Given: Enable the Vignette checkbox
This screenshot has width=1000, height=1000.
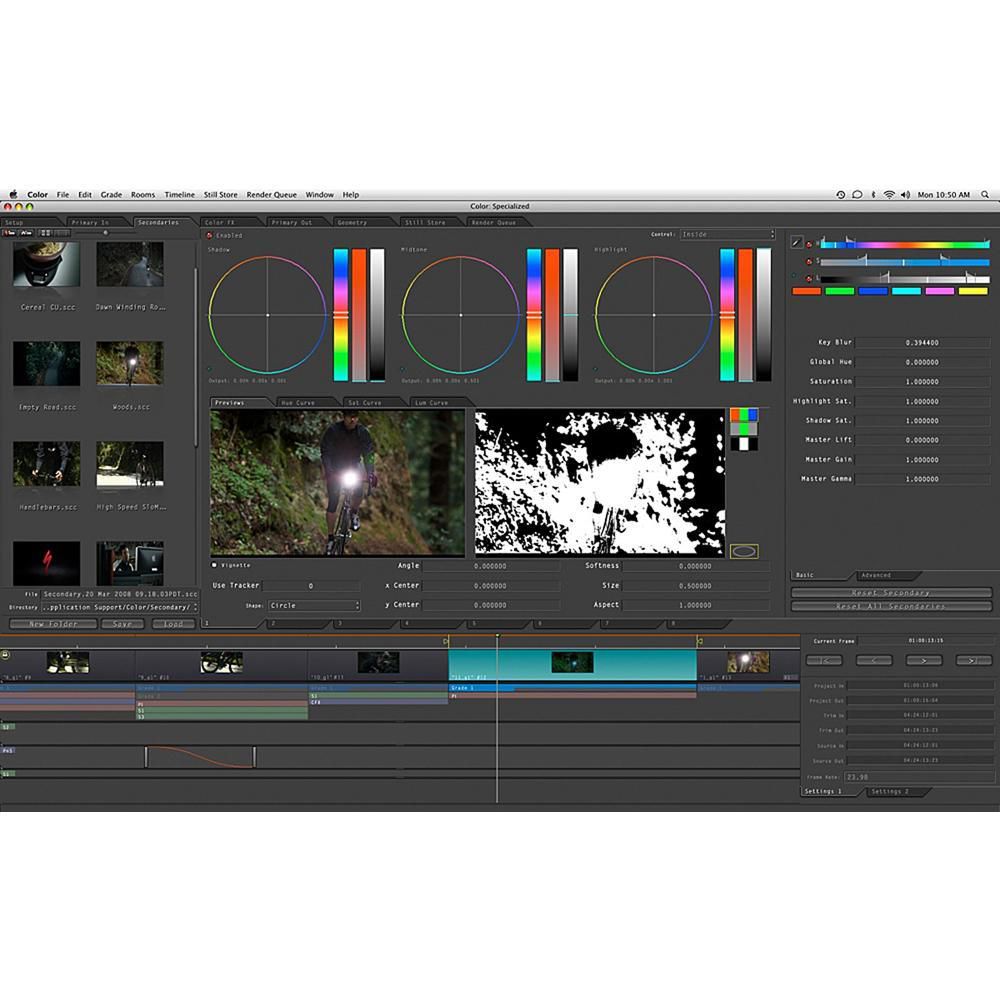Looking at the screenshot, I should pos(214,565).
